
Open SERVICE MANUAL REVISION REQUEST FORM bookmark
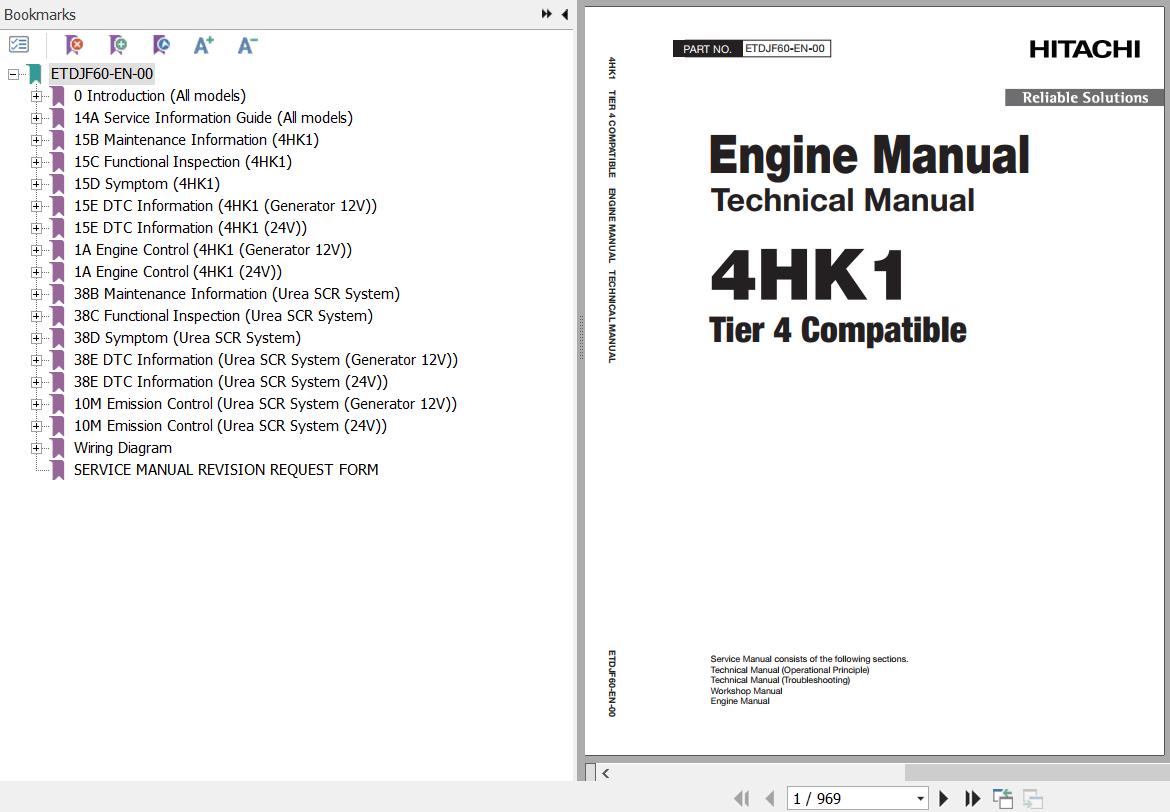(225, 470)
